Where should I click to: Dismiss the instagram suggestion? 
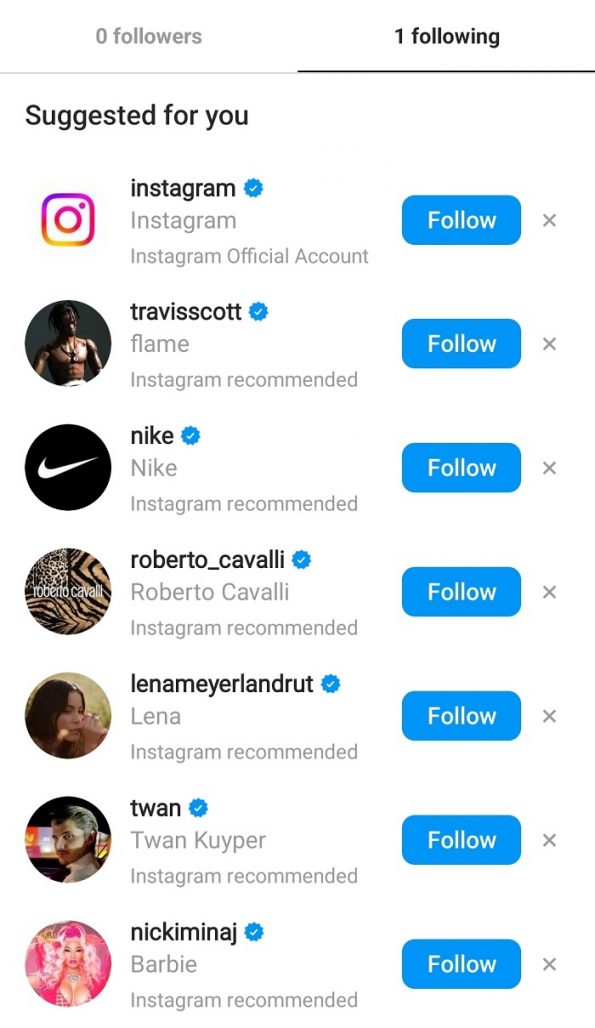click(549, 220)
